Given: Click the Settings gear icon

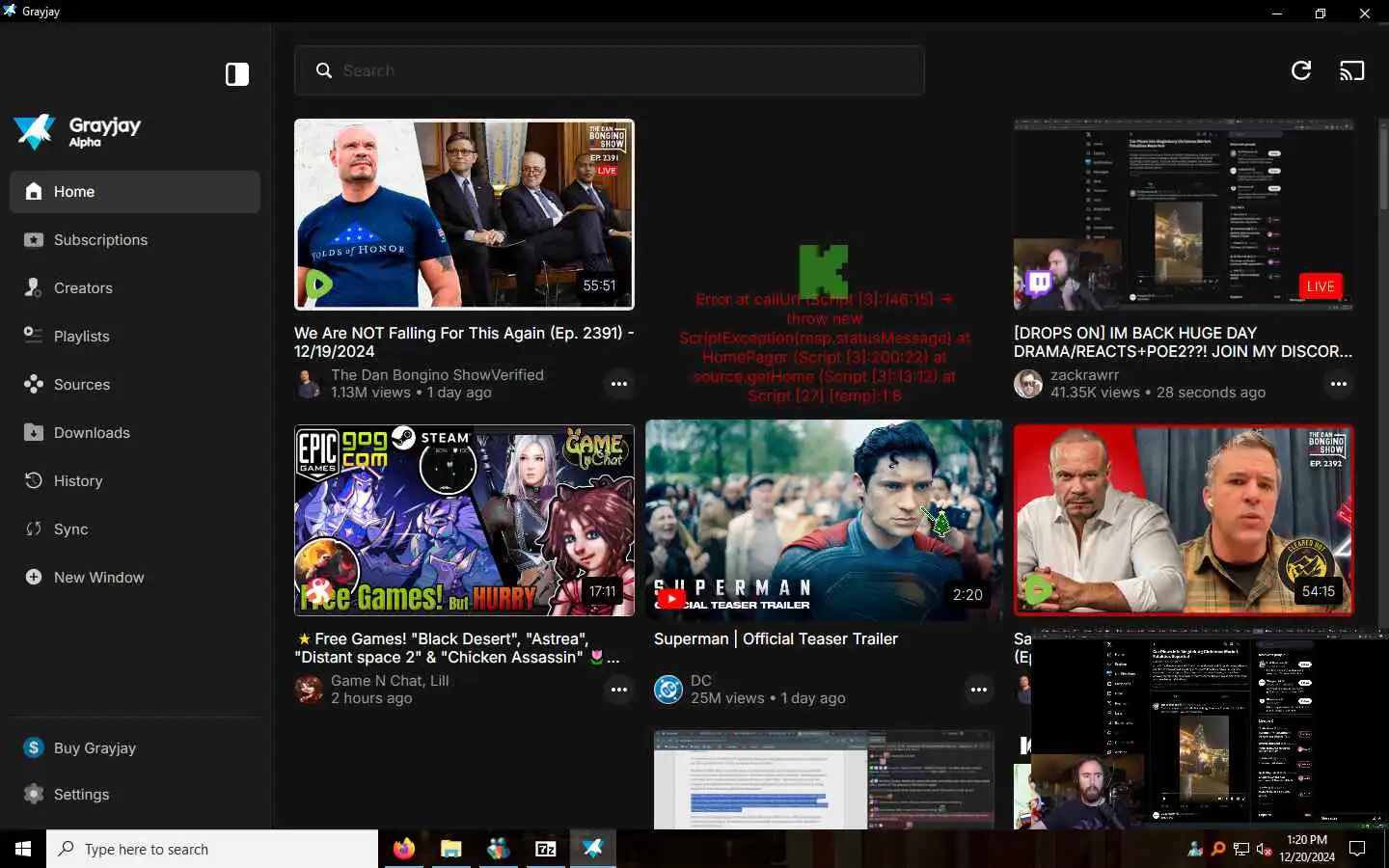Looking at the screenshot, I should pos(34,794).
